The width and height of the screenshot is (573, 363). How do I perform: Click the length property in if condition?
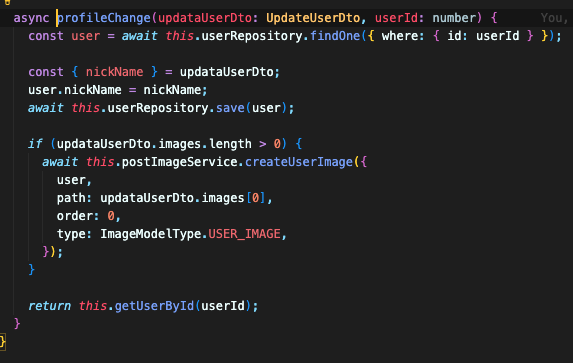click(230, 144)
